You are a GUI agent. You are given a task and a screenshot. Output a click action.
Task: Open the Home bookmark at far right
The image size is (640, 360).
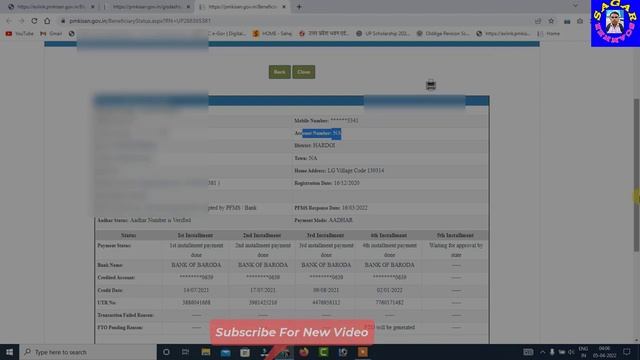tap(549, 33)
